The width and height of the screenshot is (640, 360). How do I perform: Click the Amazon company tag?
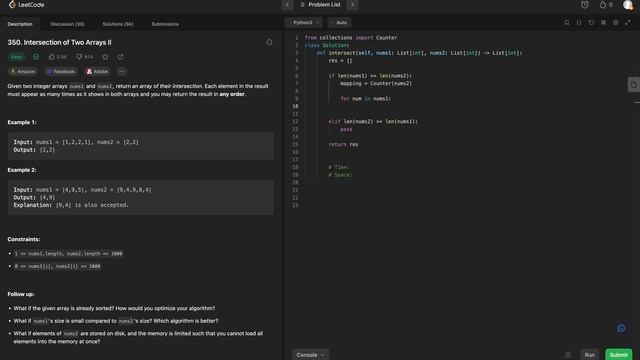click(23, 71)
